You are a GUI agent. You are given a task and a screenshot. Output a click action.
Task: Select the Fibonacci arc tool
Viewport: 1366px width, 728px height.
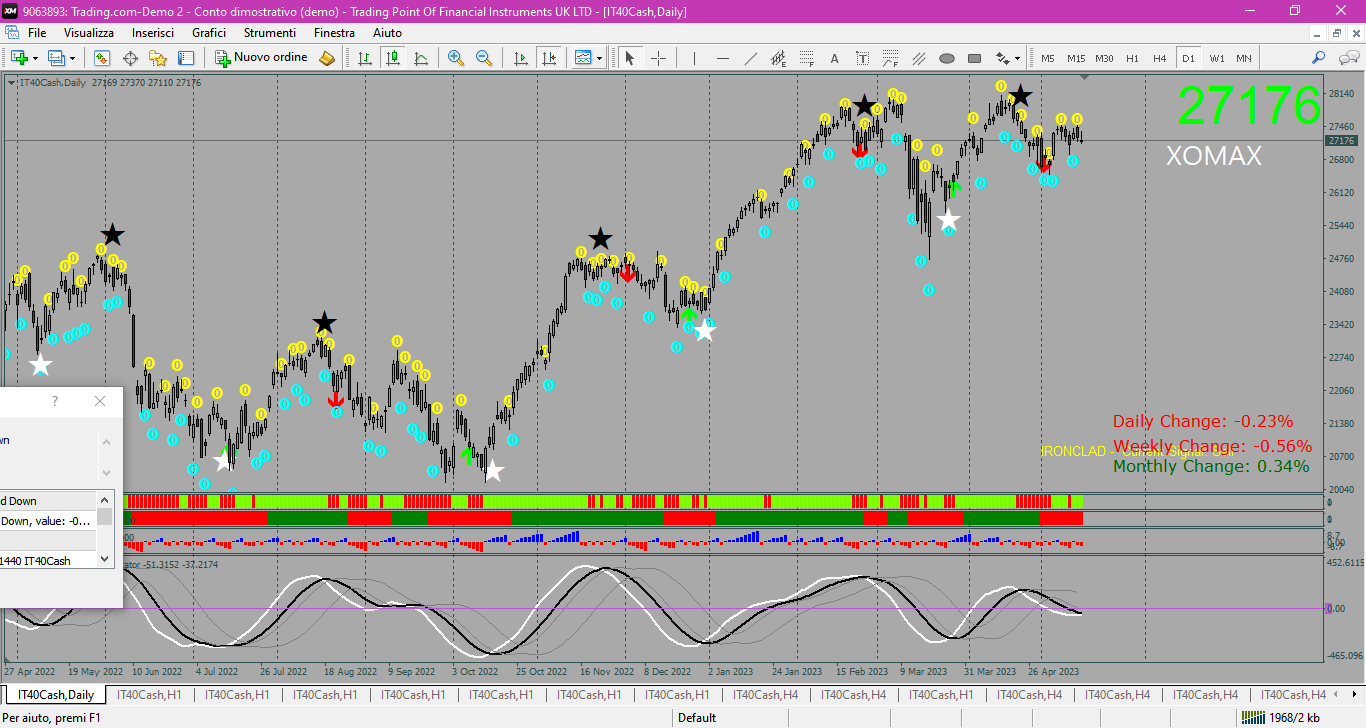(x=890, y=58)
